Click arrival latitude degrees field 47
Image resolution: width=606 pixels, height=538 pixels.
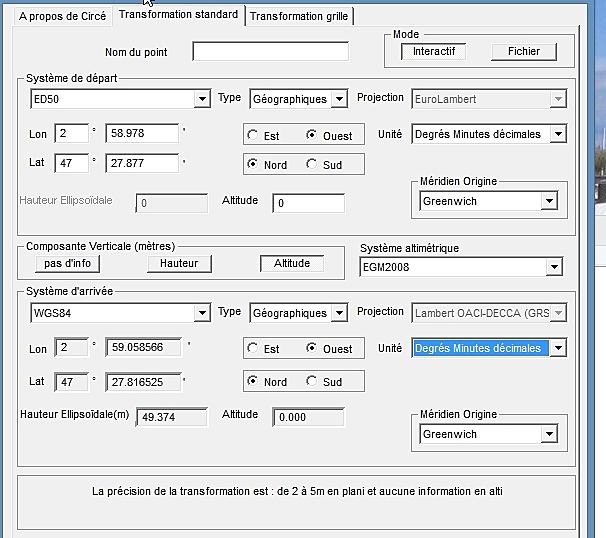point(71,382)
